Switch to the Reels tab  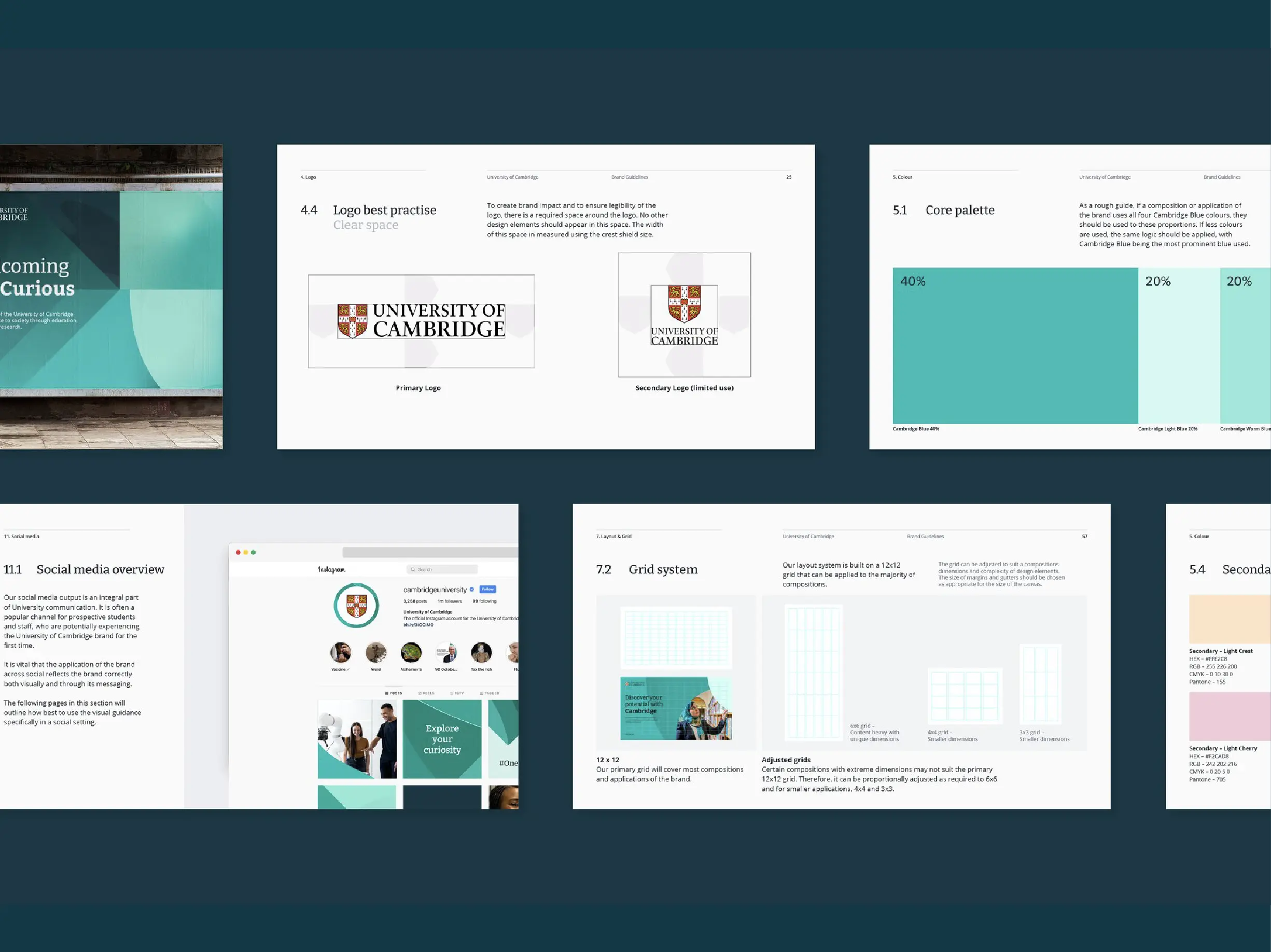426,693
